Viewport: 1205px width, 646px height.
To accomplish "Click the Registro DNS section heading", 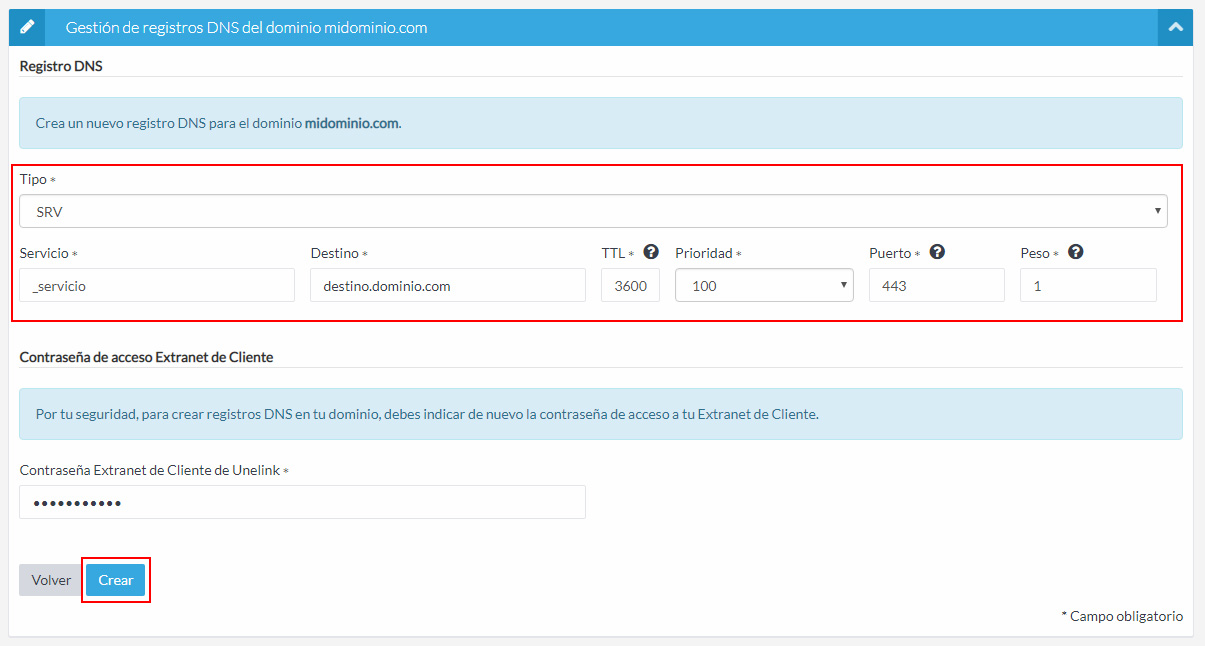I will click(x=61, y=66).
